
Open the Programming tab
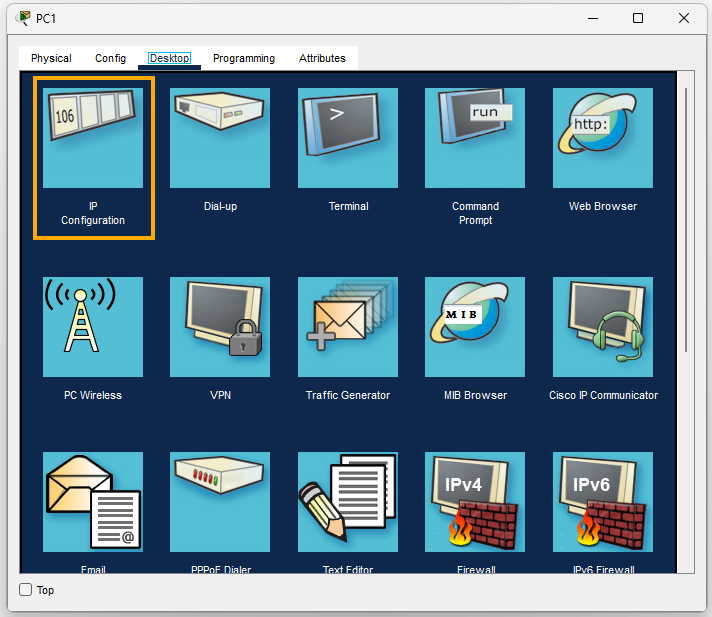(244, 58)
